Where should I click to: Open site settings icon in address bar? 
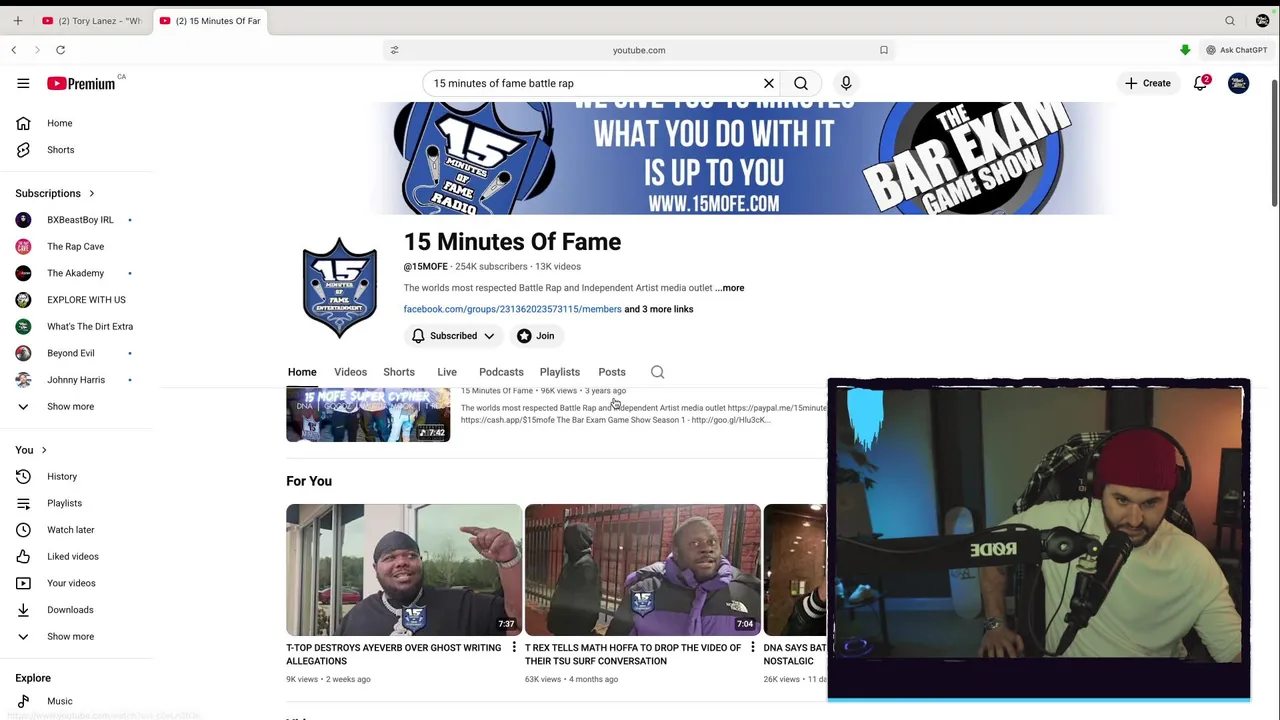tap(394, 50)
